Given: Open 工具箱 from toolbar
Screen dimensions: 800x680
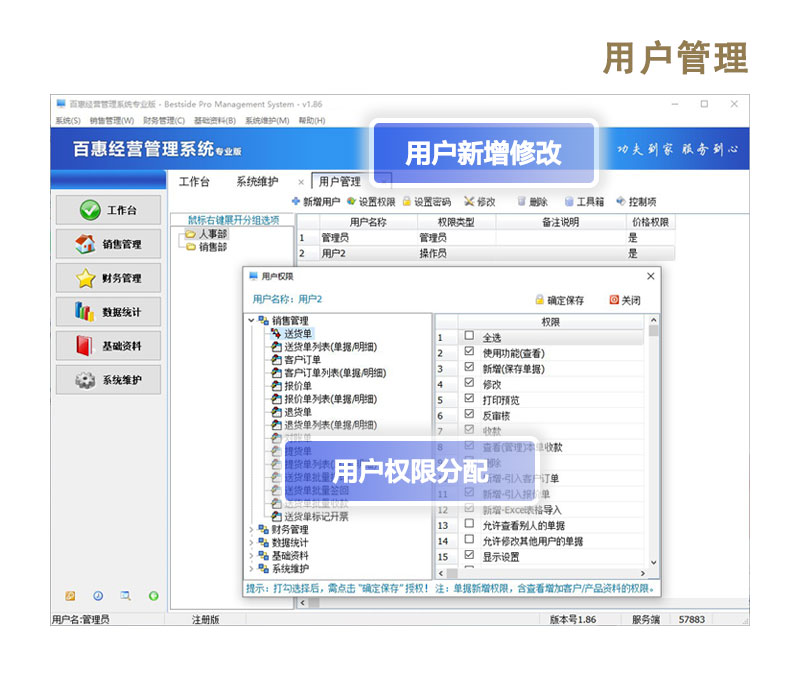Looking at the screenshot, I should pos(584,202).
